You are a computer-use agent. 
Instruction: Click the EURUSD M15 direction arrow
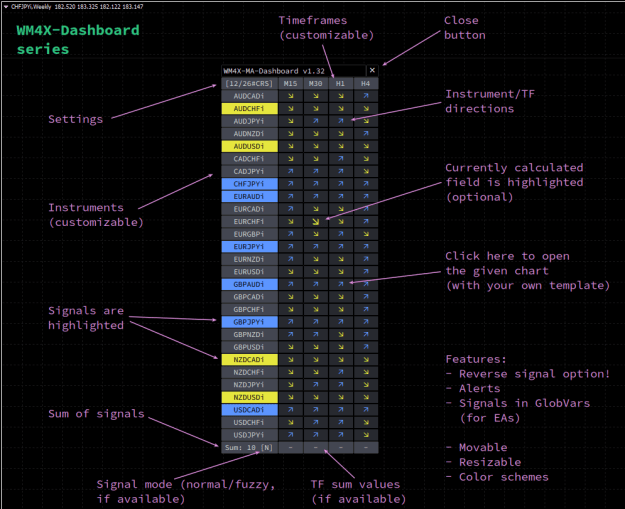point(291,272)
